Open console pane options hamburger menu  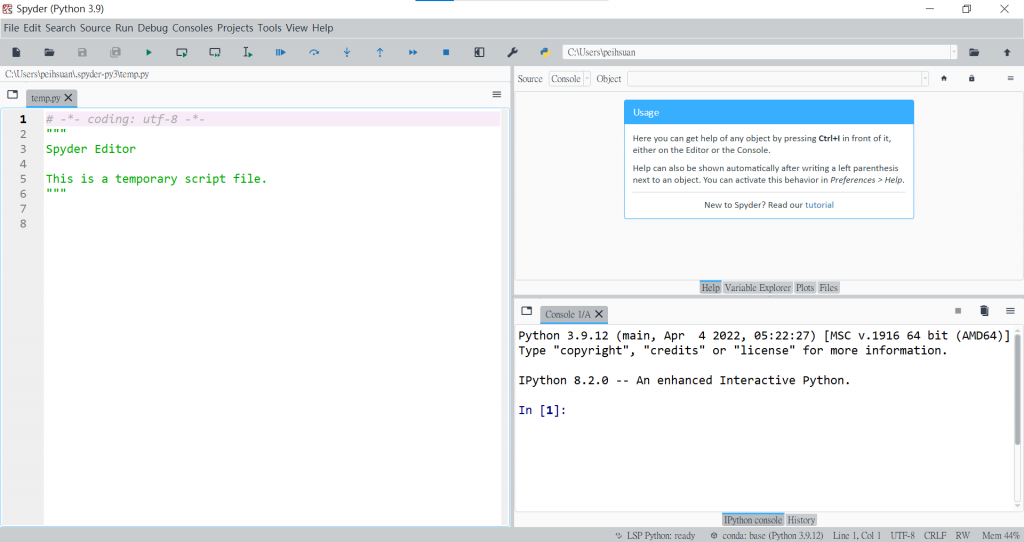[1010, 311]
